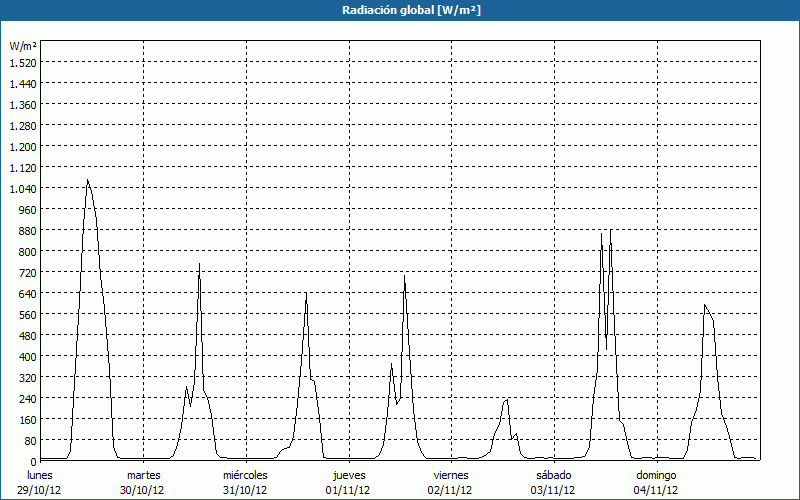
Task: Click the 29/10/12 date label
Action: 39,490
